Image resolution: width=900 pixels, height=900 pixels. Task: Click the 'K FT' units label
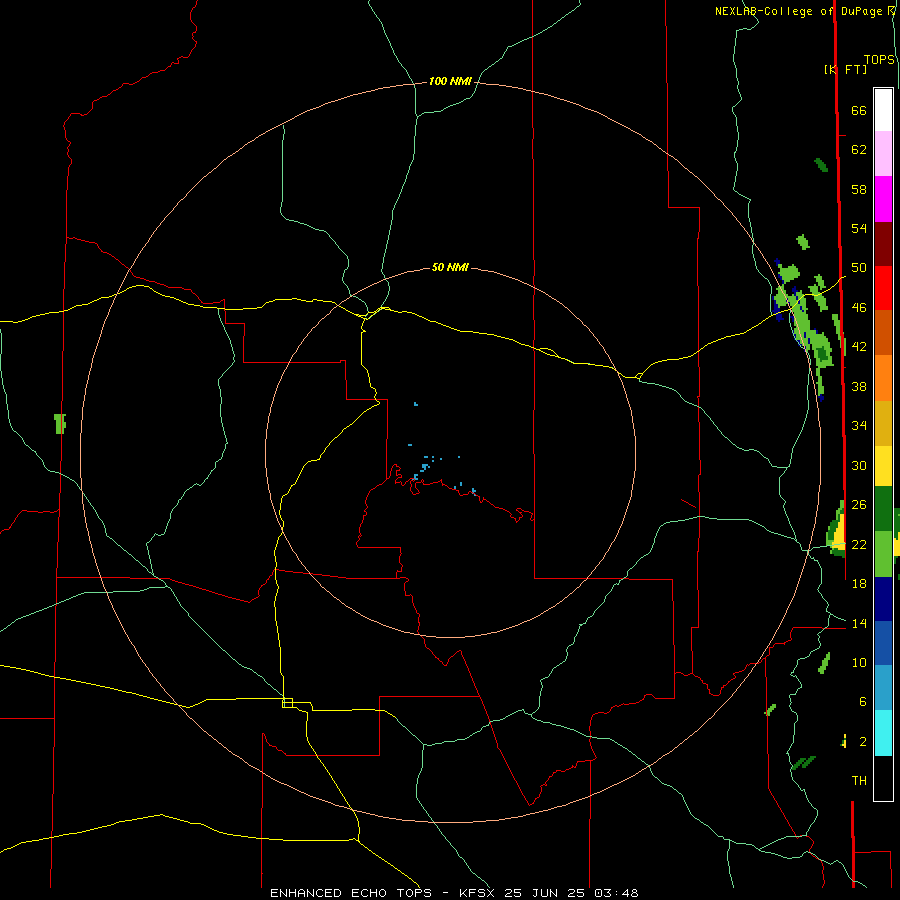tap(845, 69)
